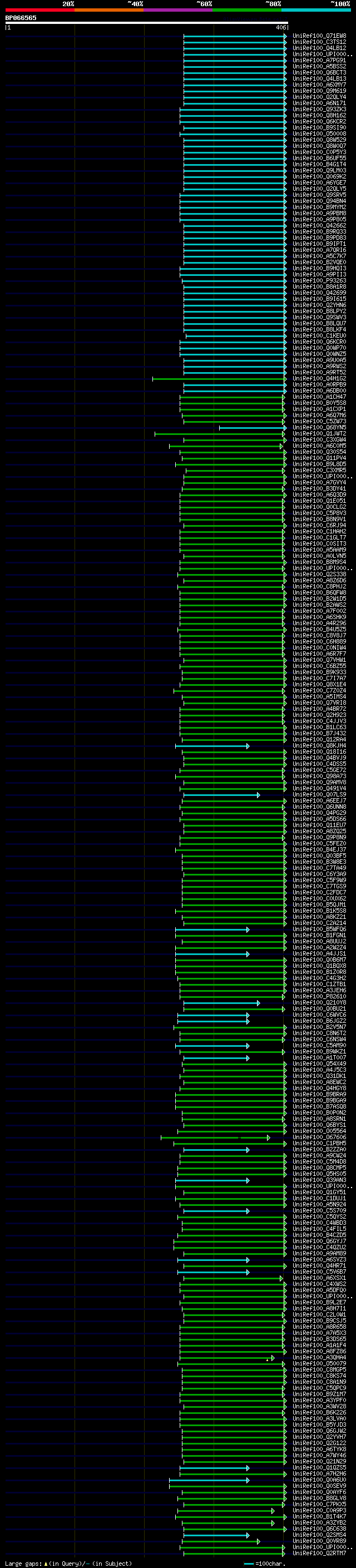356x1568 pixels.
Task: Select the UniRef100_Q94BN4 label
Action: tap(319, 201)
